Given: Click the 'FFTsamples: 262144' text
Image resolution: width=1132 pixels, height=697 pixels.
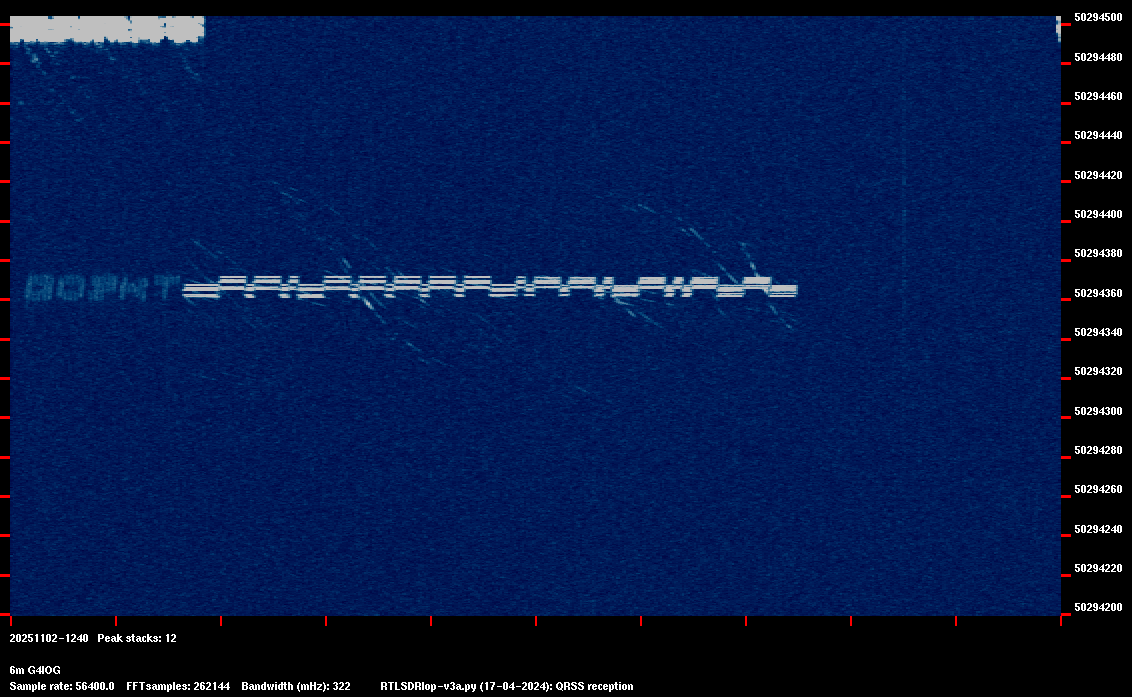Looking at the screenshot, I should (x=178, y=686).
